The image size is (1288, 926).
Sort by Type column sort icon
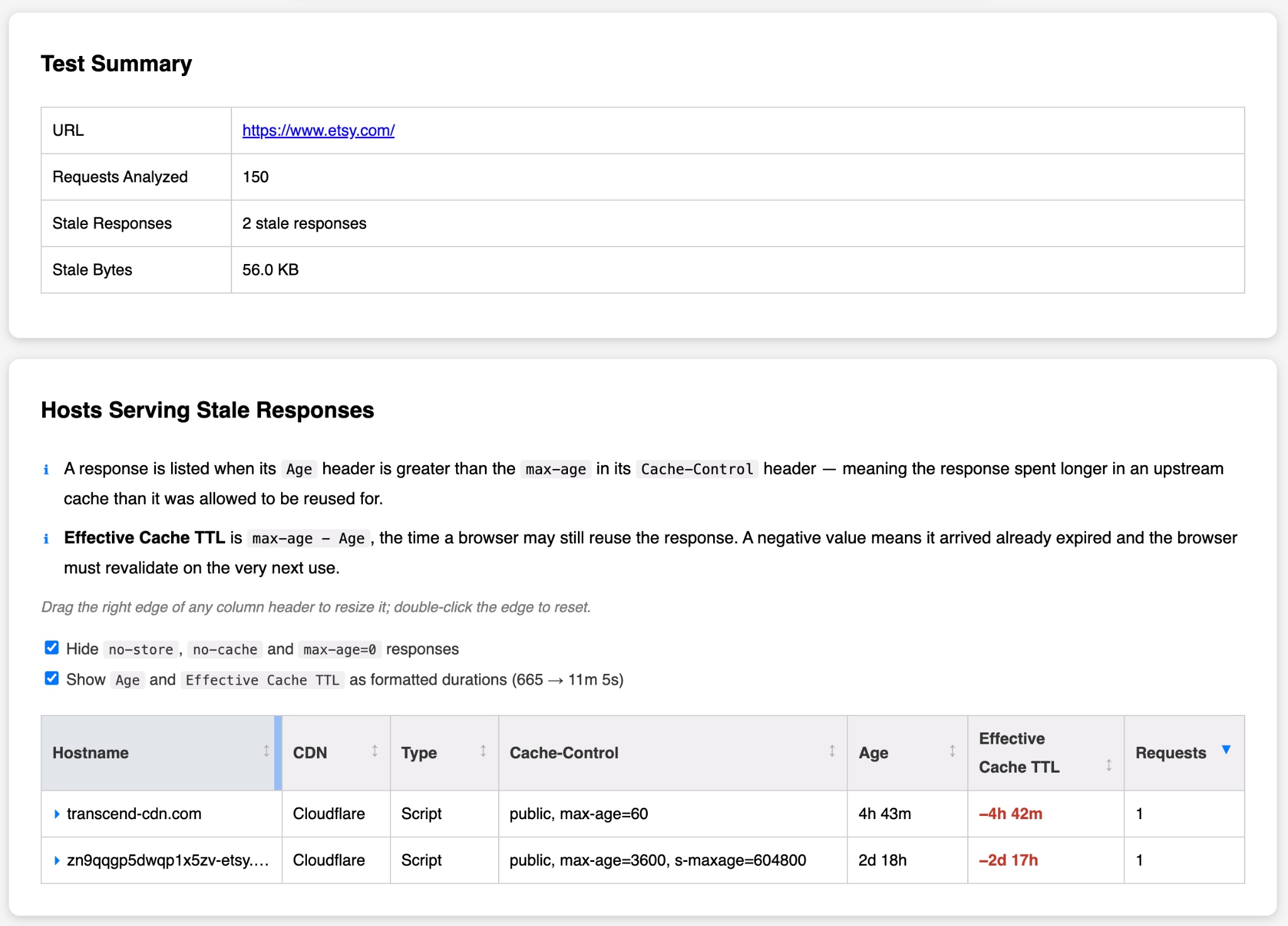coord(483,751)
